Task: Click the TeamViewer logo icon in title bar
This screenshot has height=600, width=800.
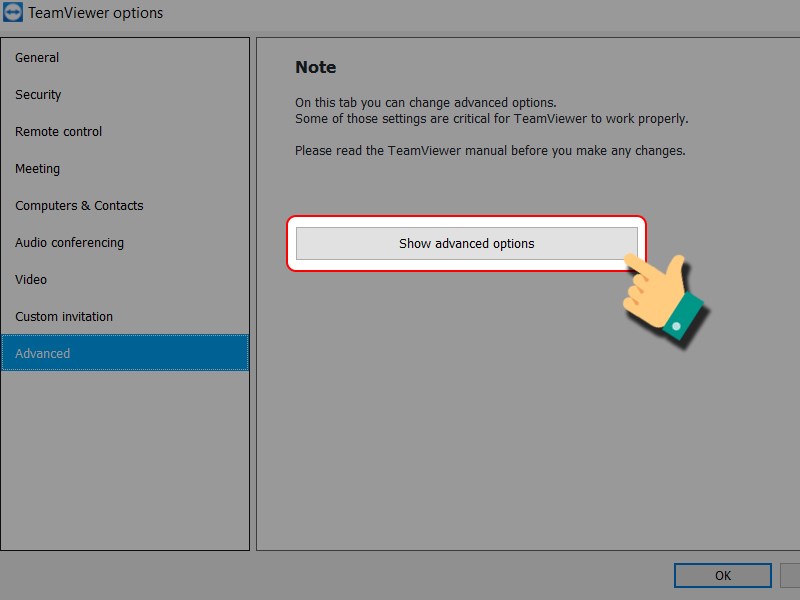Action: click(x=12, y=12)
